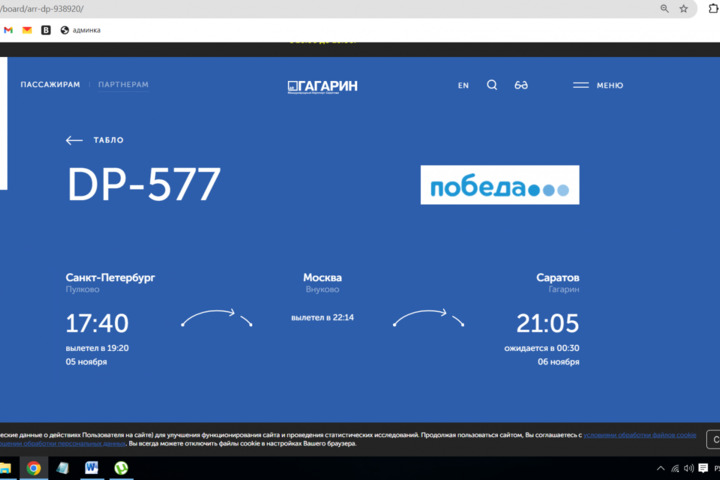The image size is (720, 480).
Task: Click the volume icon in system tray
Action: (x=689, y=468)
